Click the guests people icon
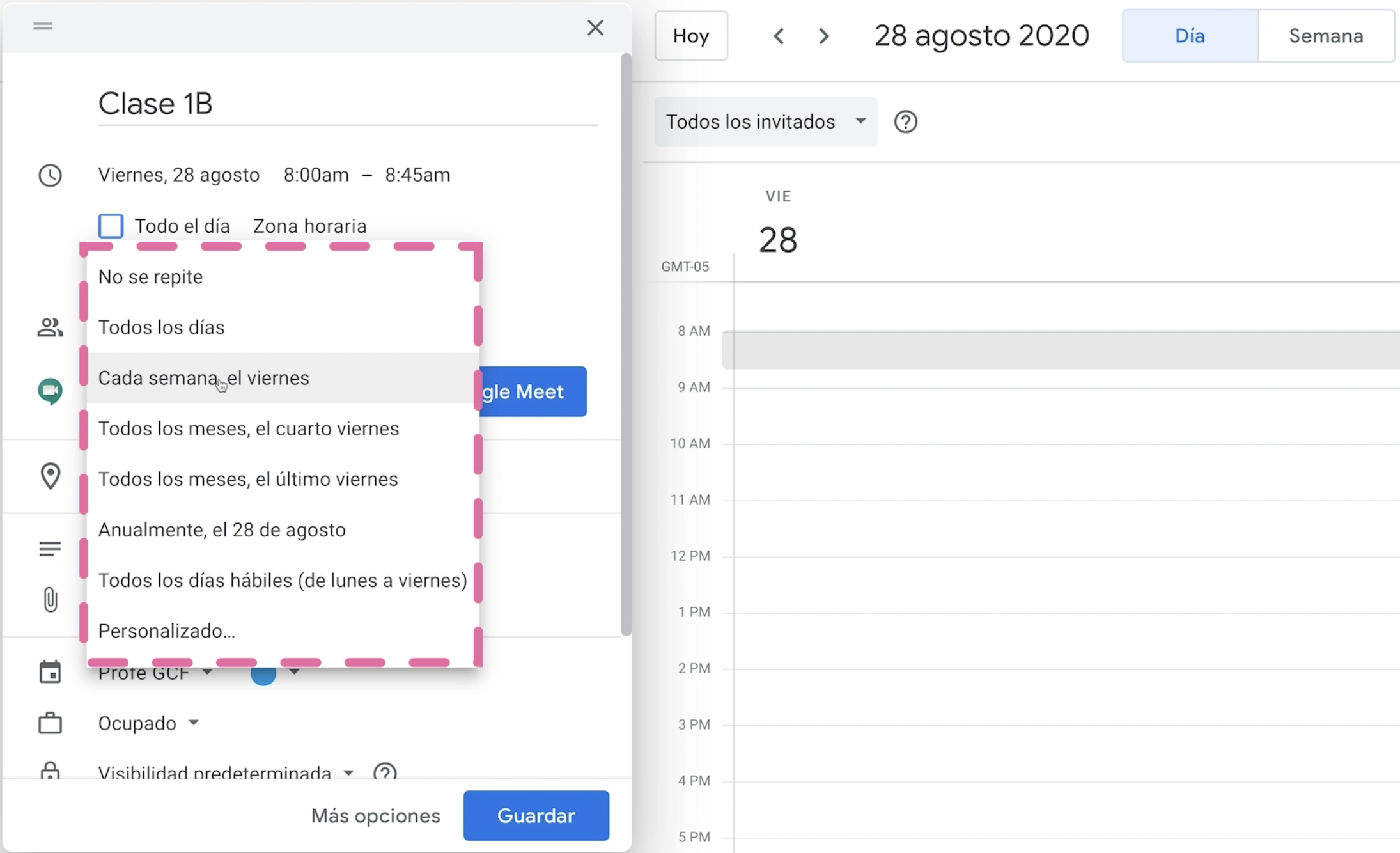 coord(50,327)
